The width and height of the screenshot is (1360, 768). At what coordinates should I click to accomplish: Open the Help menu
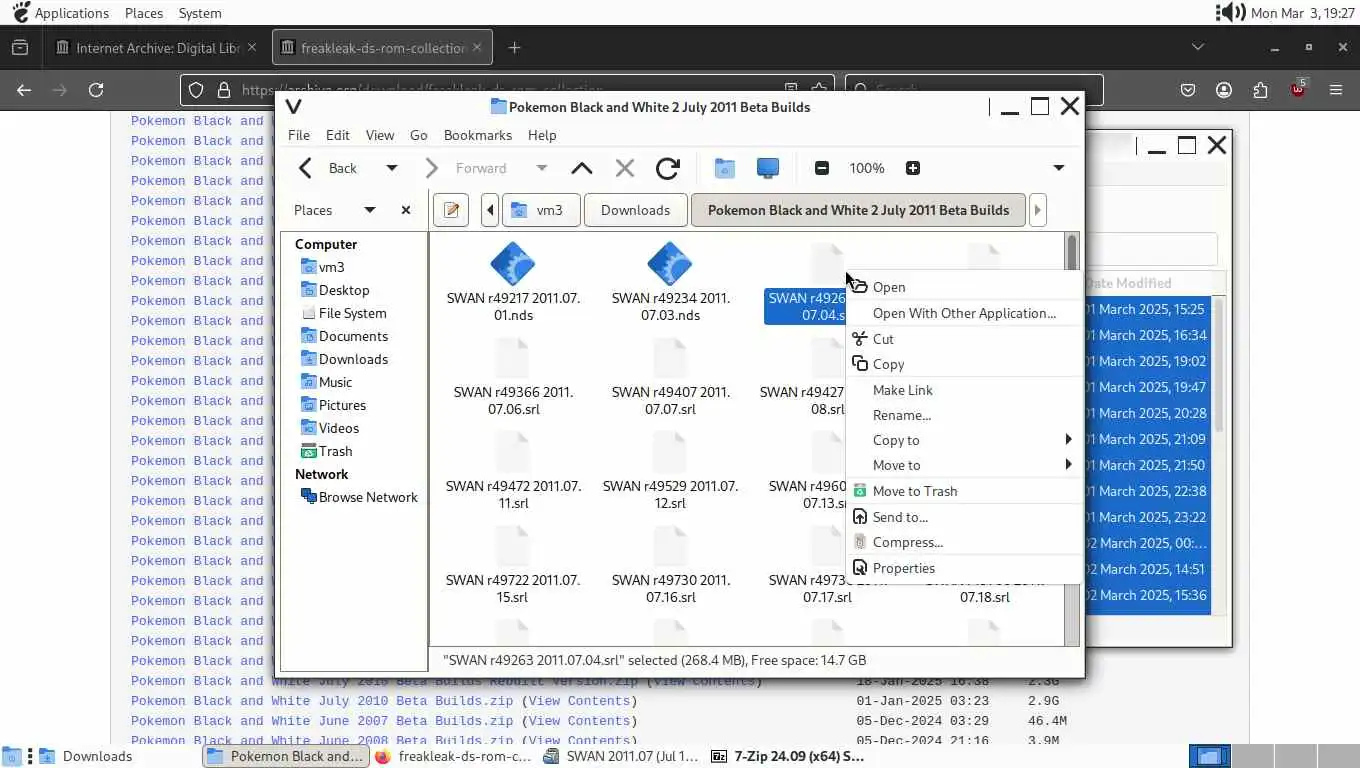point(542,135)
